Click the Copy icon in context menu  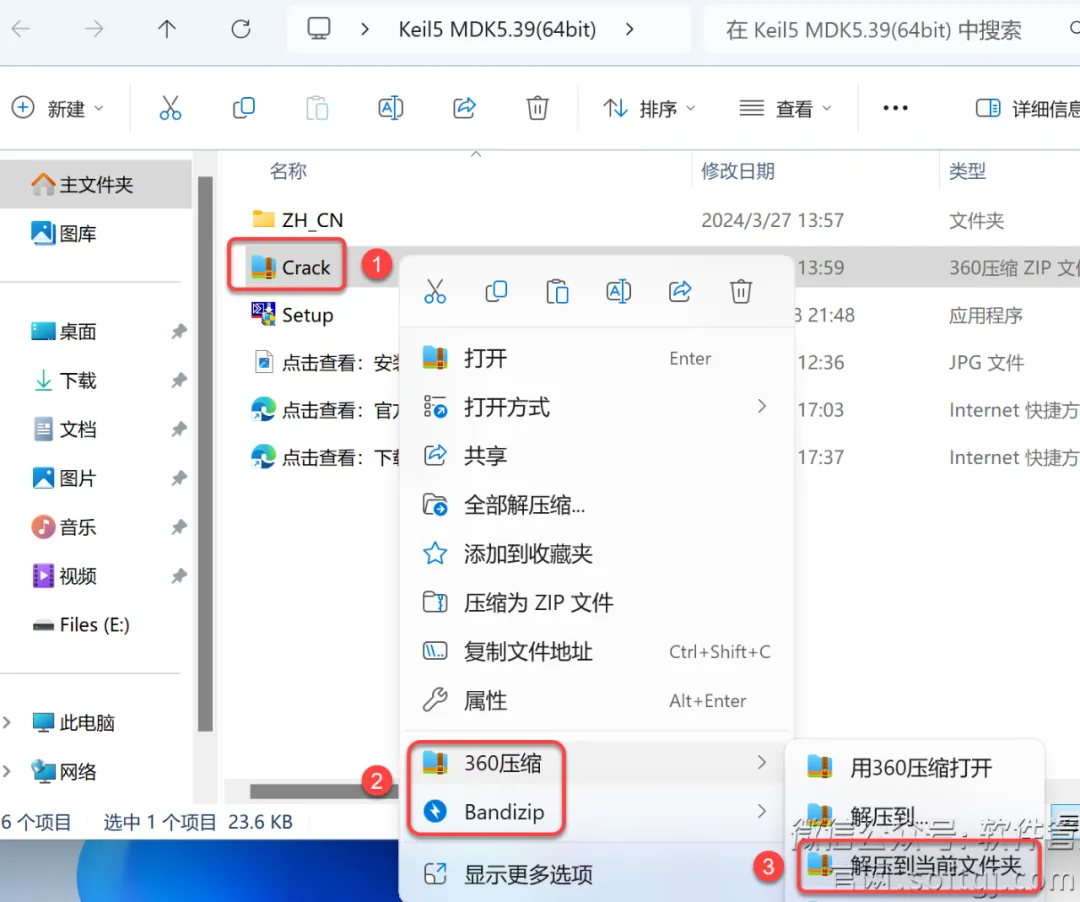click(496, 291)
